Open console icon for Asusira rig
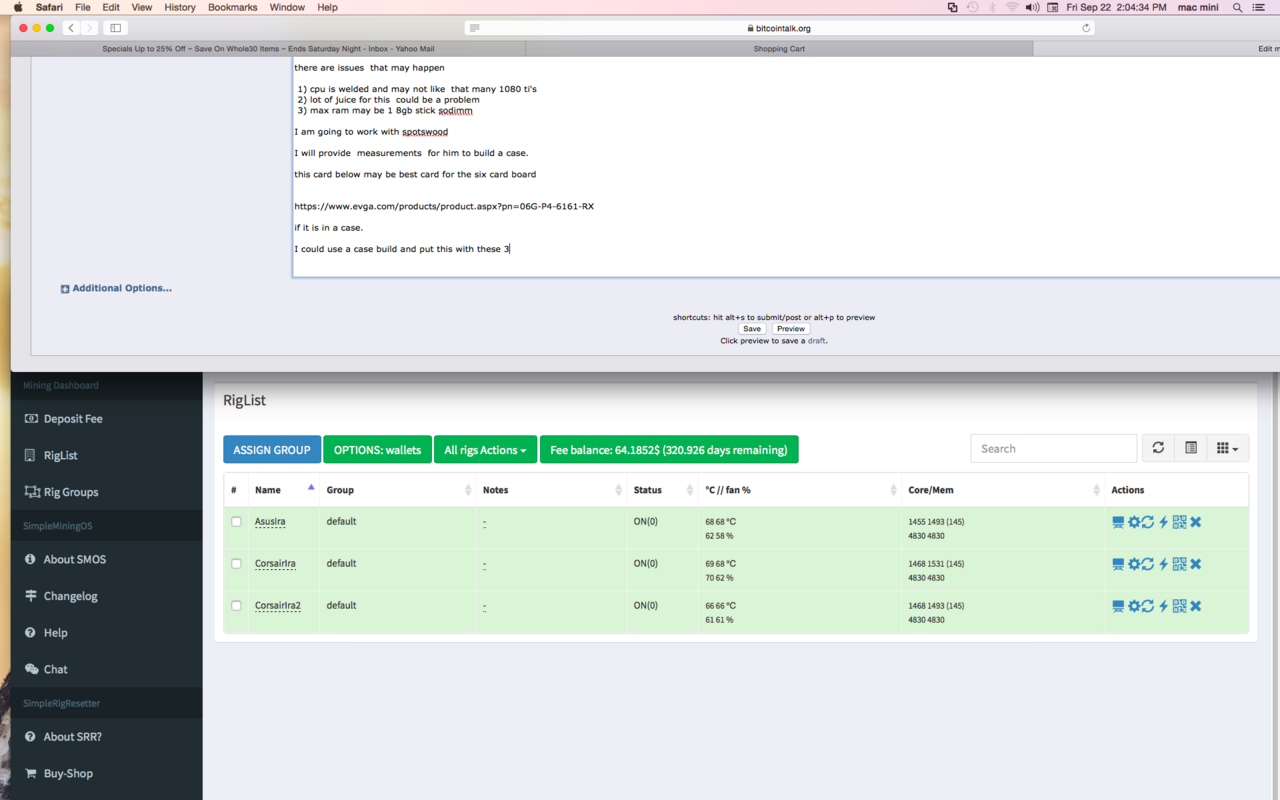Viewport: 1280px width, 800px height. point(1118,522)
